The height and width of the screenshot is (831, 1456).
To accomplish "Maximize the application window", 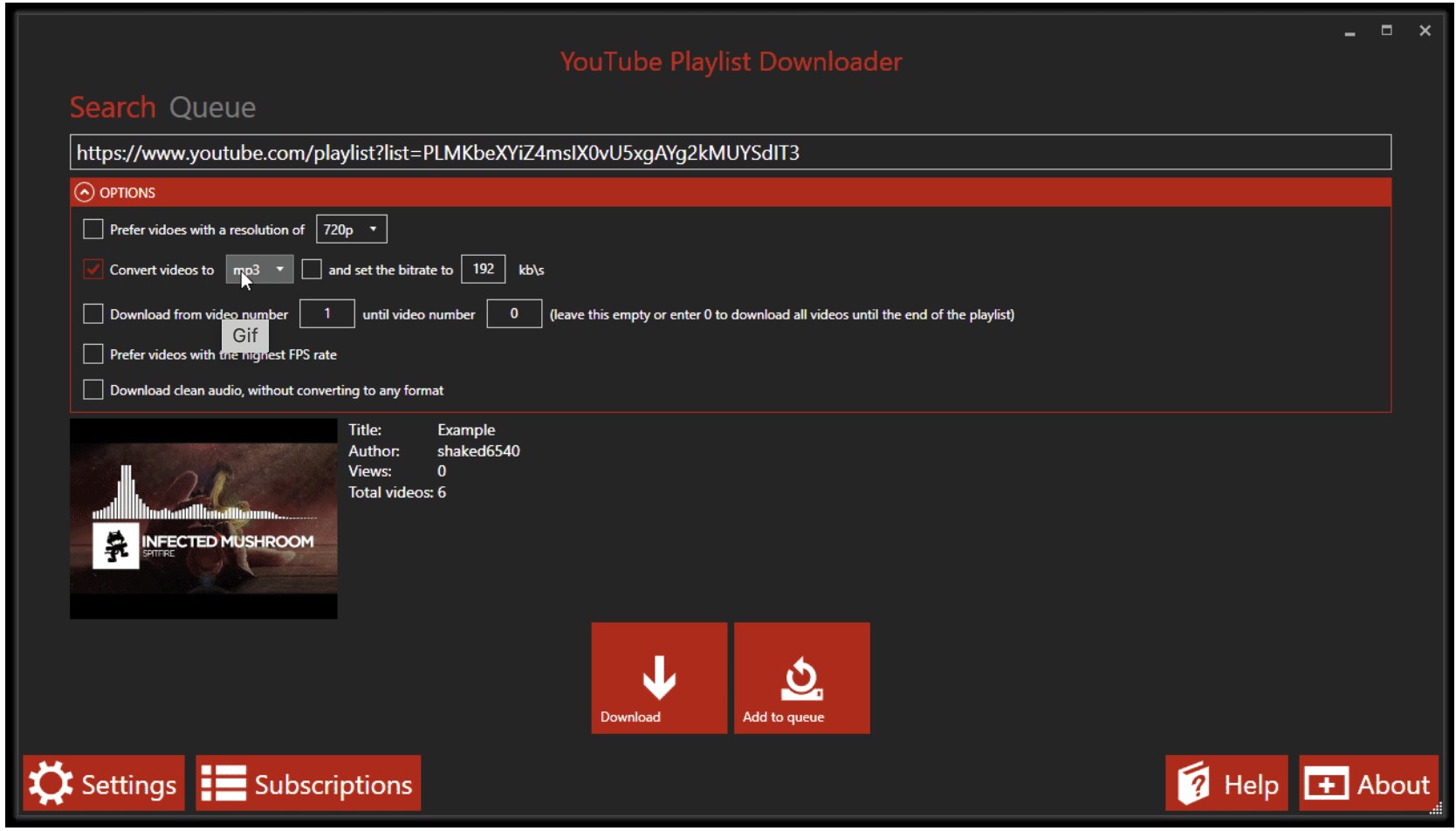I will coord(1387,31).
